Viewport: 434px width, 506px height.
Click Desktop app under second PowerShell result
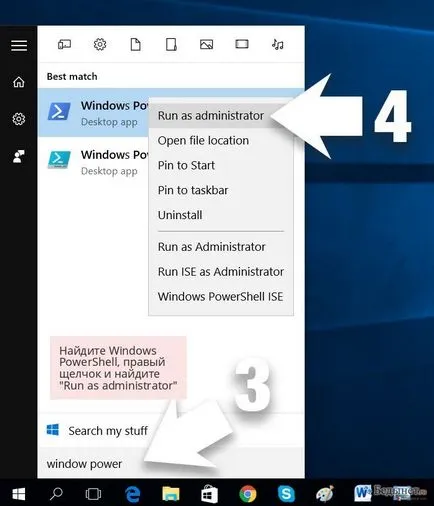(x=109, y=171)
